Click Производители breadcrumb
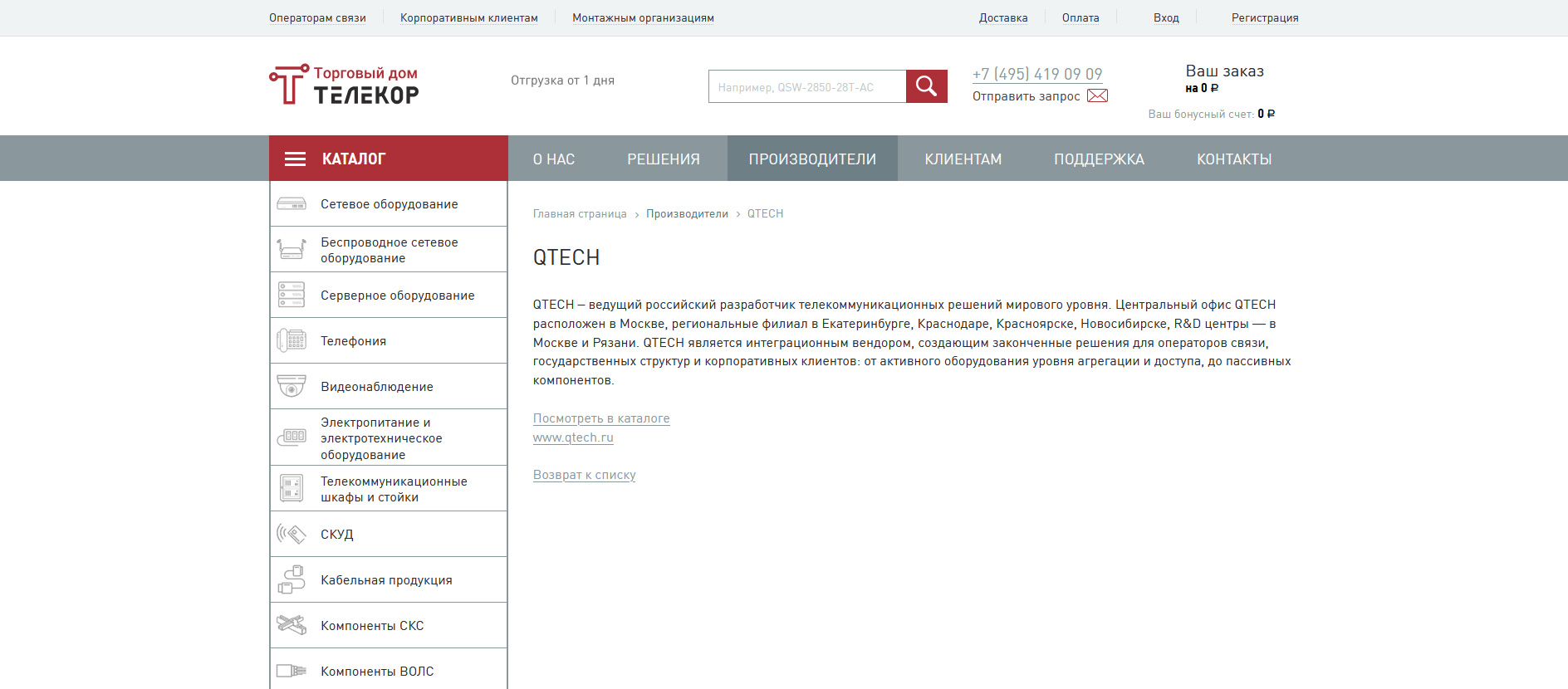1568x689 pixels. click(687, 213)
